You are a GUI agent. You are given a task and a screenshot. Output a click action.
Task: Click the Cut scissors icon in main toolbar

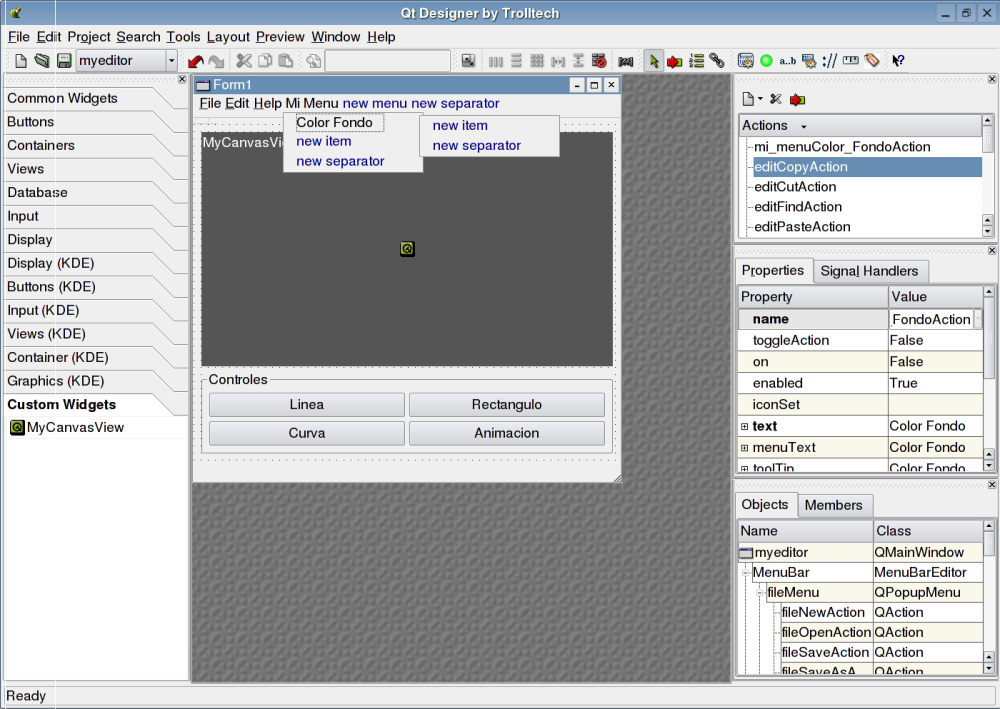coord(244,61)
